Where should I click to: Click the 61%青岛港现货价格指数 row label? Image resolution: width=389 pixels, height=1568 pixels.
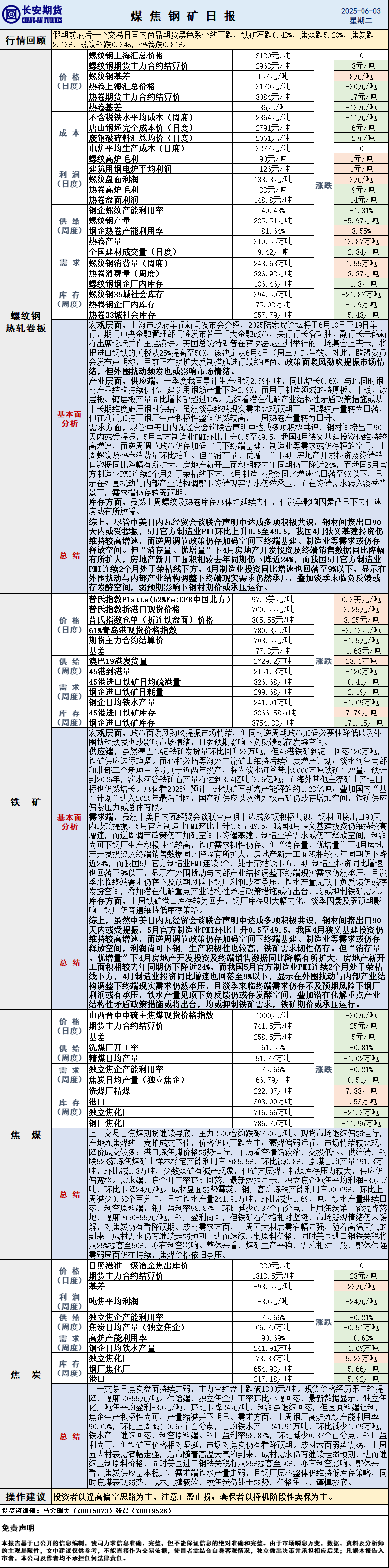[132, 630]
